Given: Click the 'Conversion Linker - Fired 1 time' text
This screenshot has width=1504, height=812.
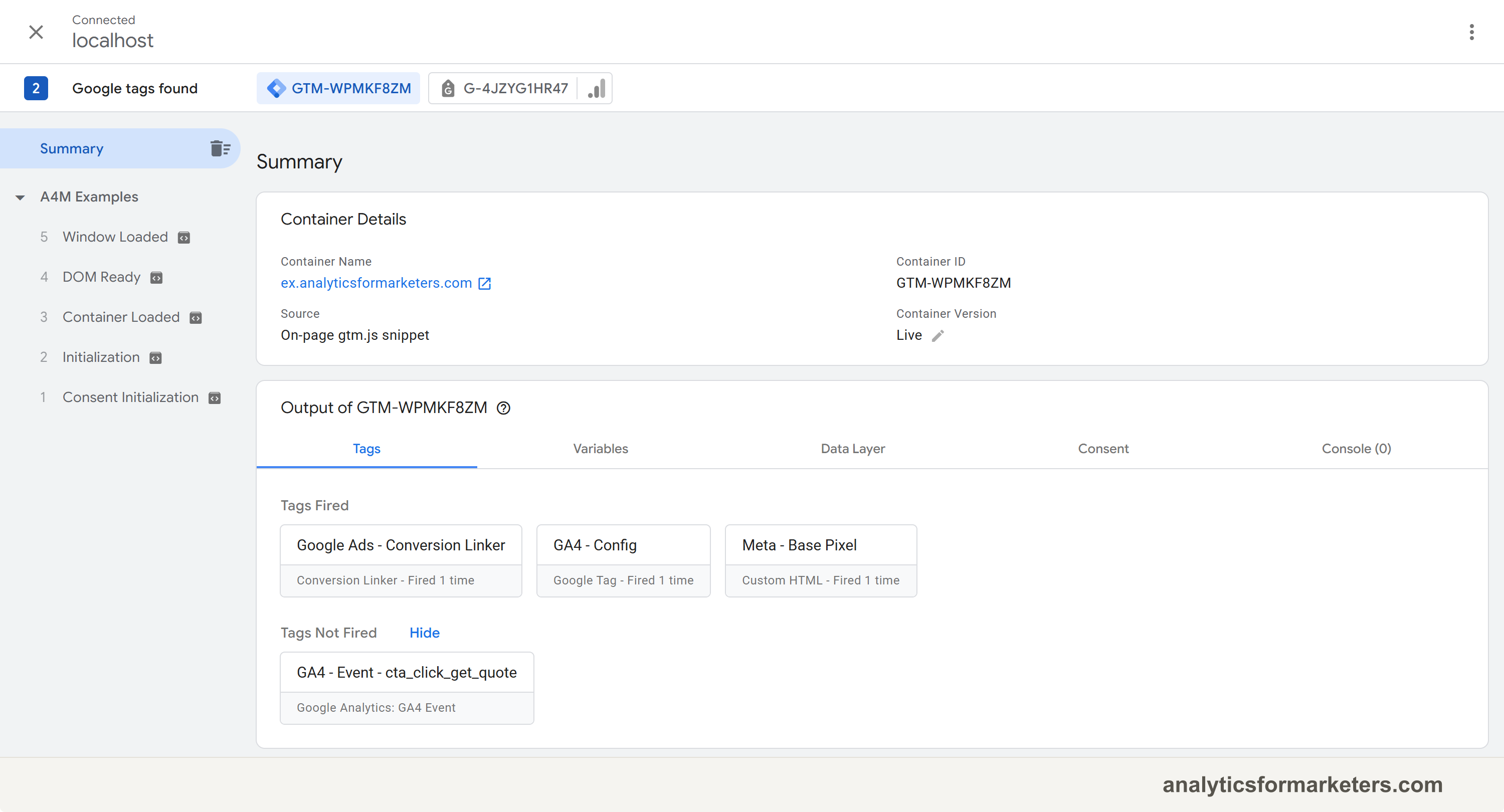Looking at the screenshot, I should point(386,580).
